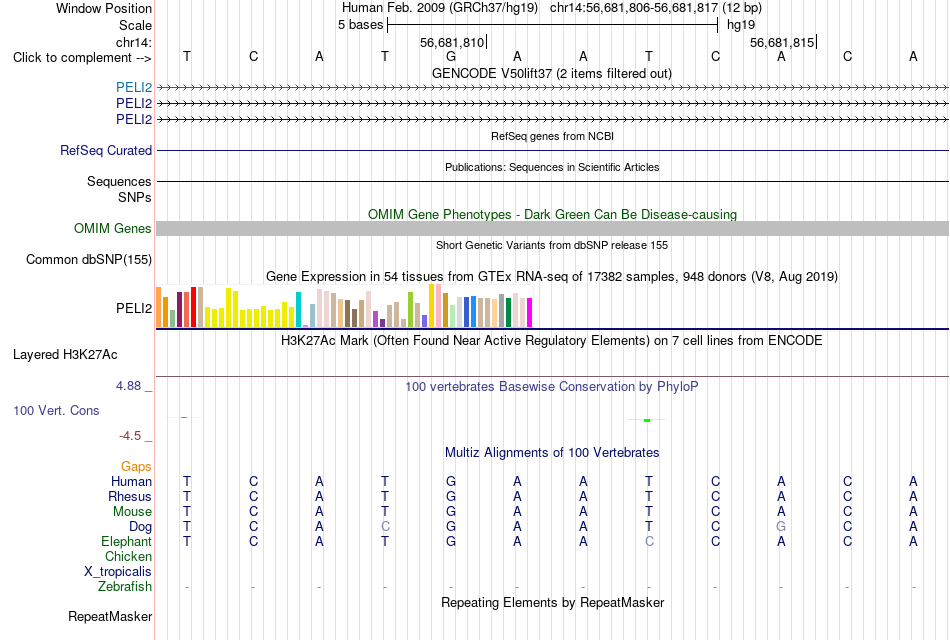950x640 pixels.
Task: Open the "RefSeq Curated" track label
Action: coord(106,150)
